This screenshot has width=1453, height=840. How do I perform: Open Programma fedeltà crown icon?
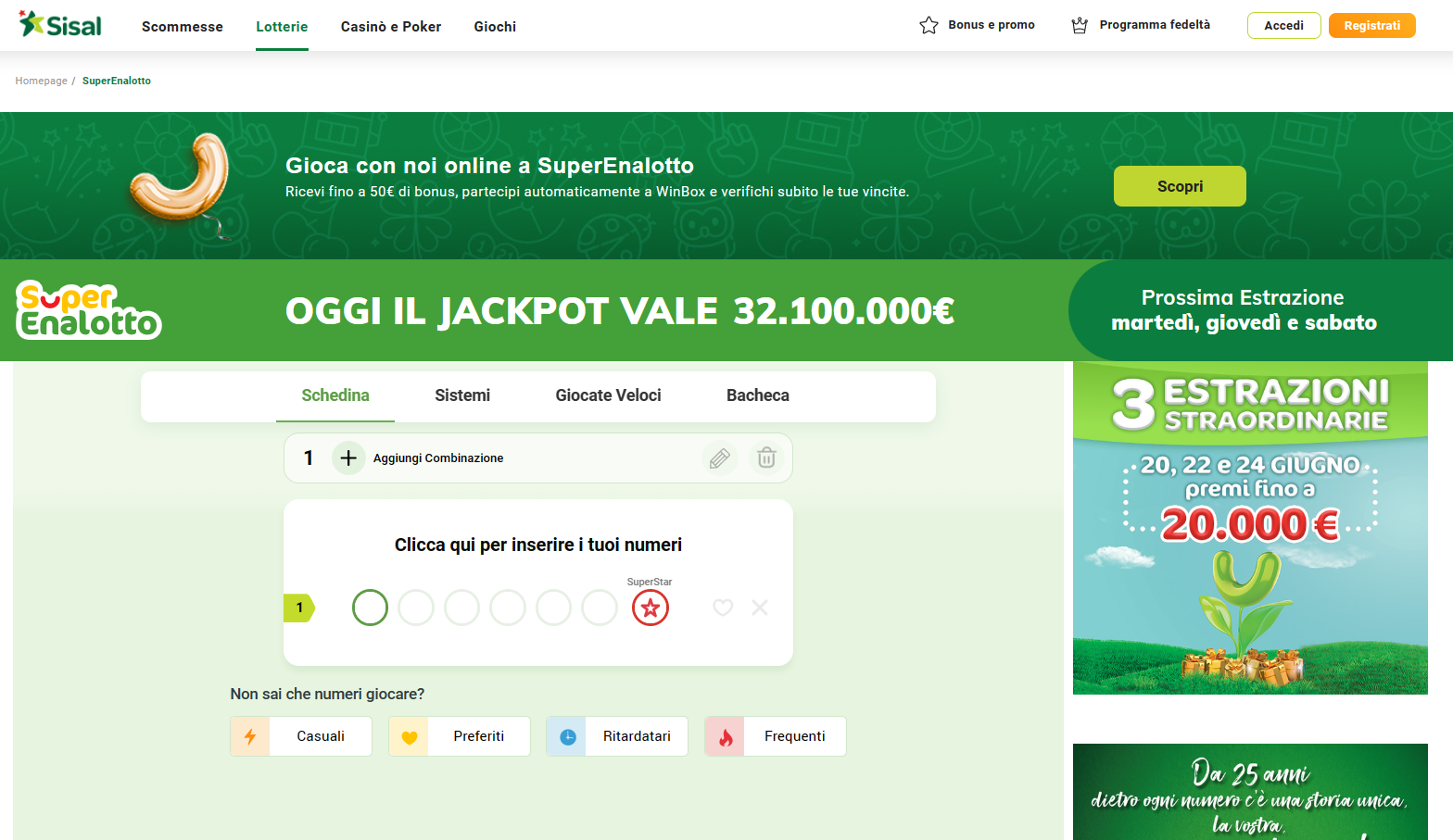[x=1080, y=25]
